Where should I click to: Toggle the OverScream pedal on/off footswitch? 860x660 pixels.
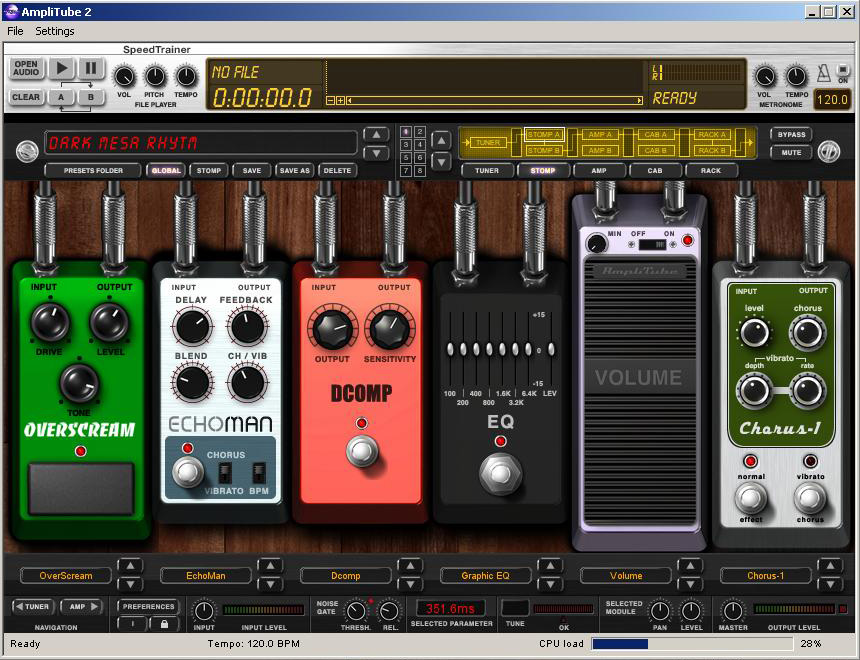tap(78, 488)
